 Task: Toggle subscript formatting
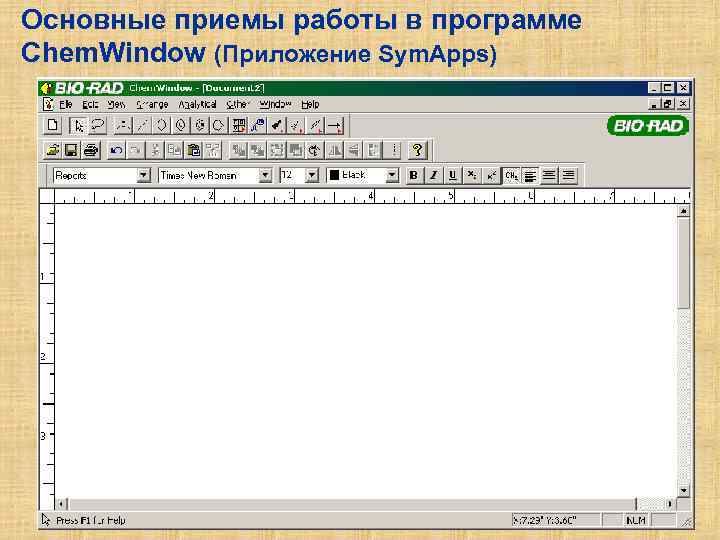(x=472, y=175)
